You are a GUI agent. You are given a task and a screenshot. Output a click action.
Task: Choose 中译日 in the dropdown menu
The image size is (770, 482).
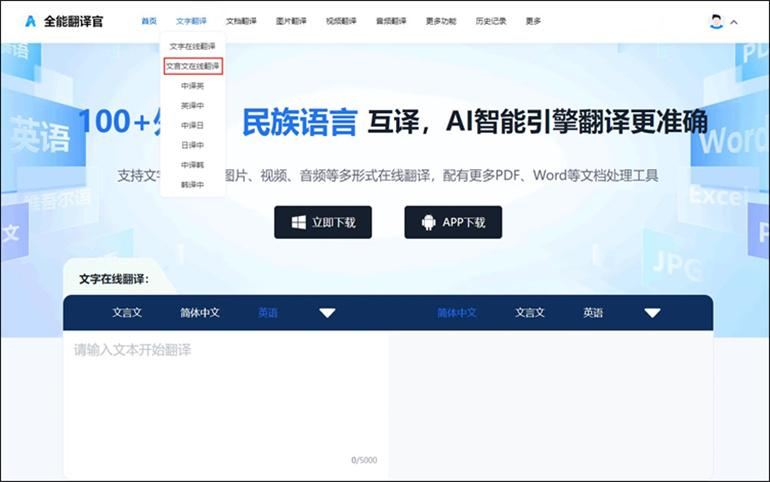tap(192, 125)
